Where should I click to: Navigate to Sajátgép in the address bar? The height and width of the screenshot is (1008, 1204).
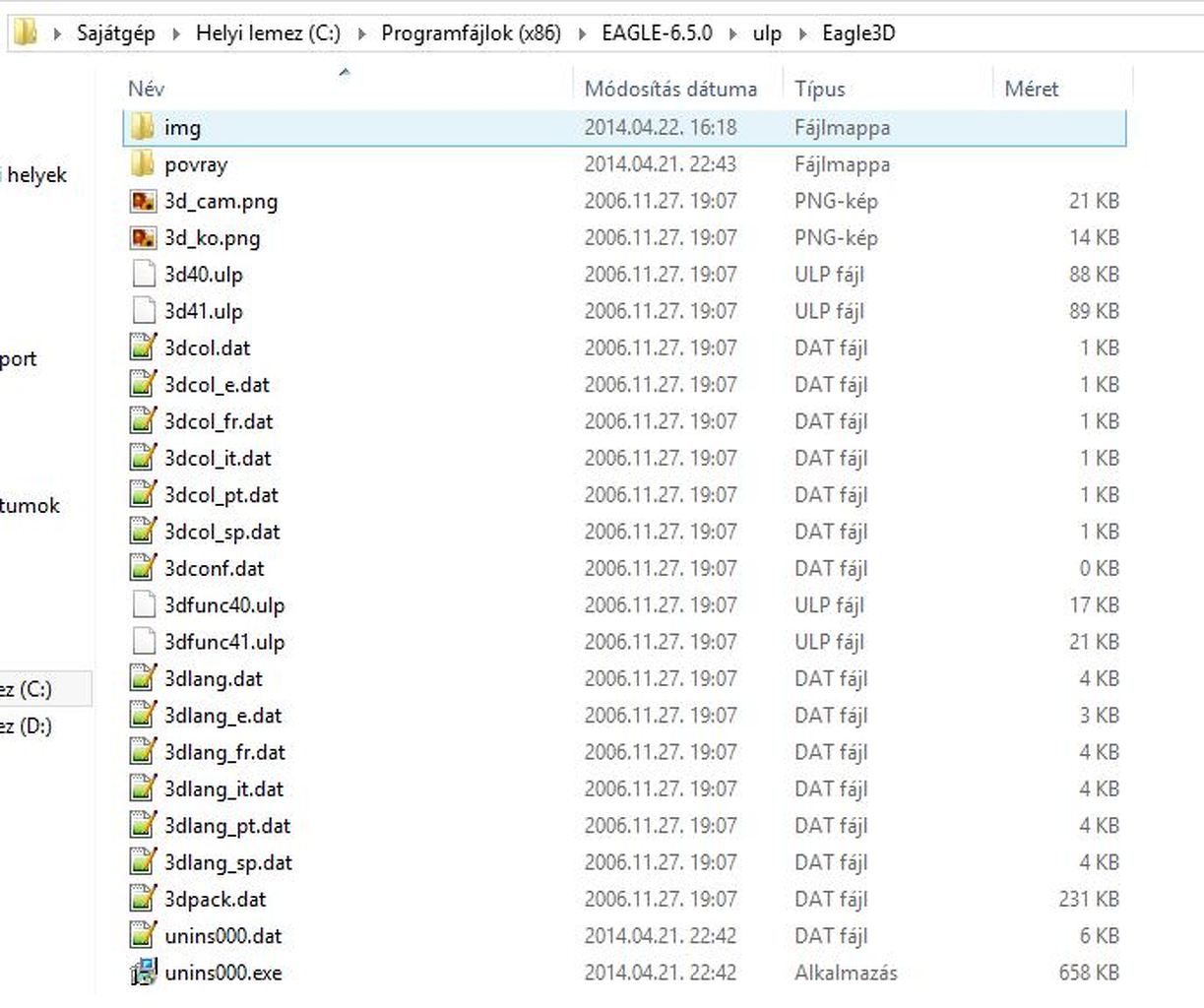[x=116, y=33]
